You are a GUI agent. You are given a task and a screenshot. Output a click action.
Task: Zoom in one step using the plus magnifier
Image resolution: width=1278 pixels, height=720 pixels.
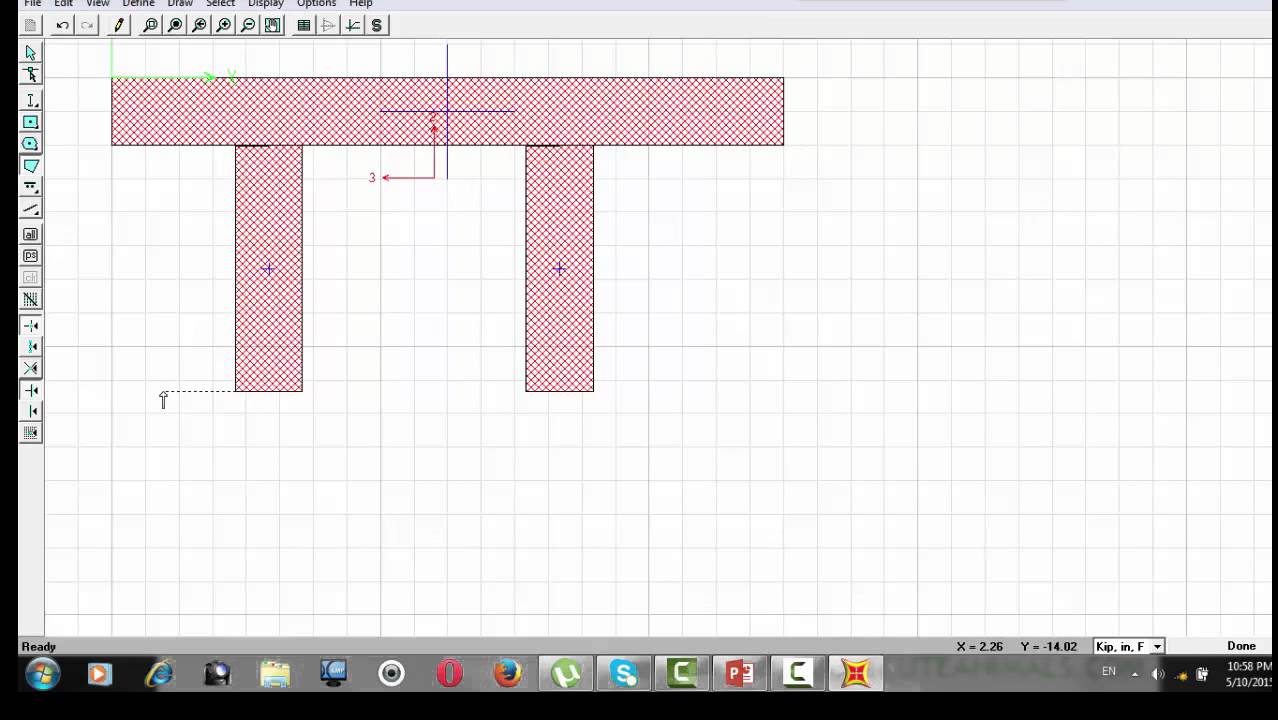pos(224,25)
